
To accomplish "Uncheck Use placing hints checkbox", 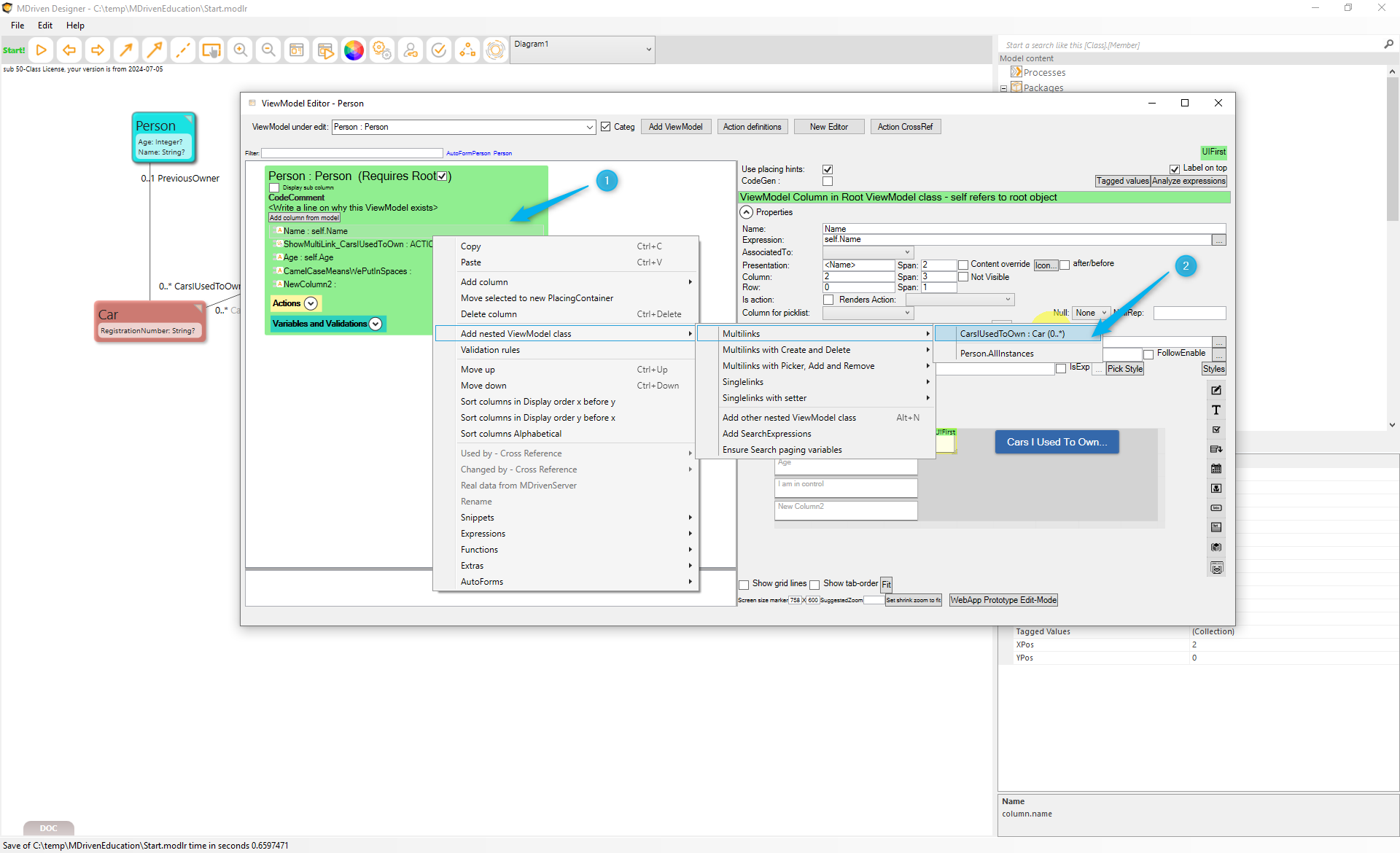I will [828, 169].
